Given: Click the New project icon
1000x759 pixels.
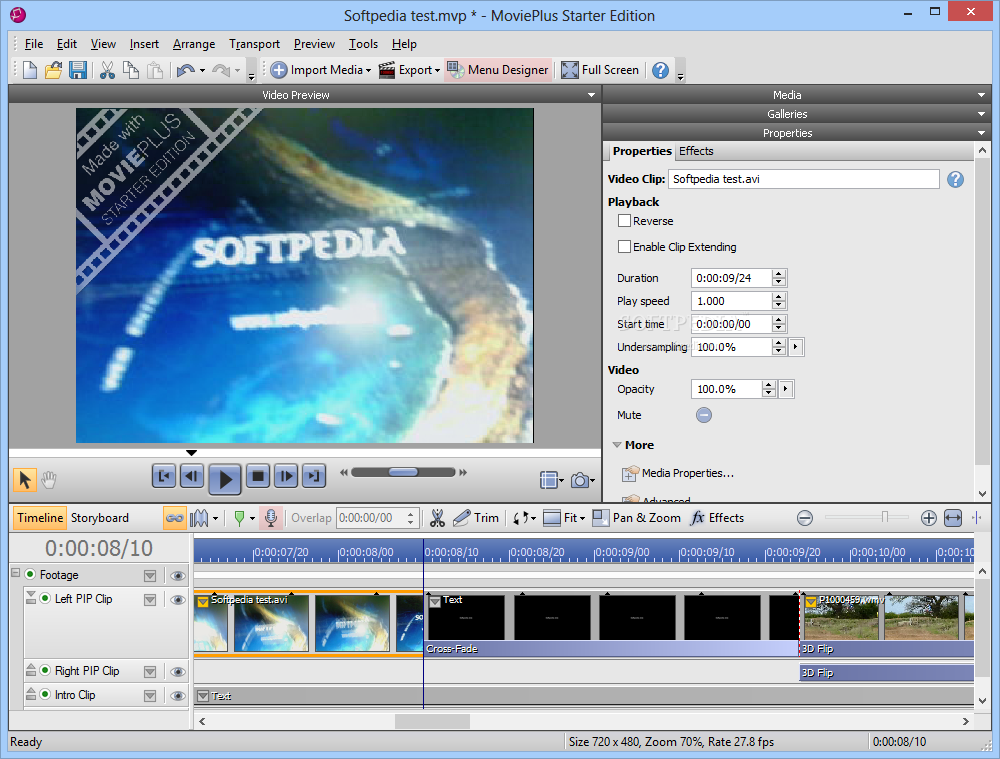Looking at the screenshot, I should click(x=29, y=70).
